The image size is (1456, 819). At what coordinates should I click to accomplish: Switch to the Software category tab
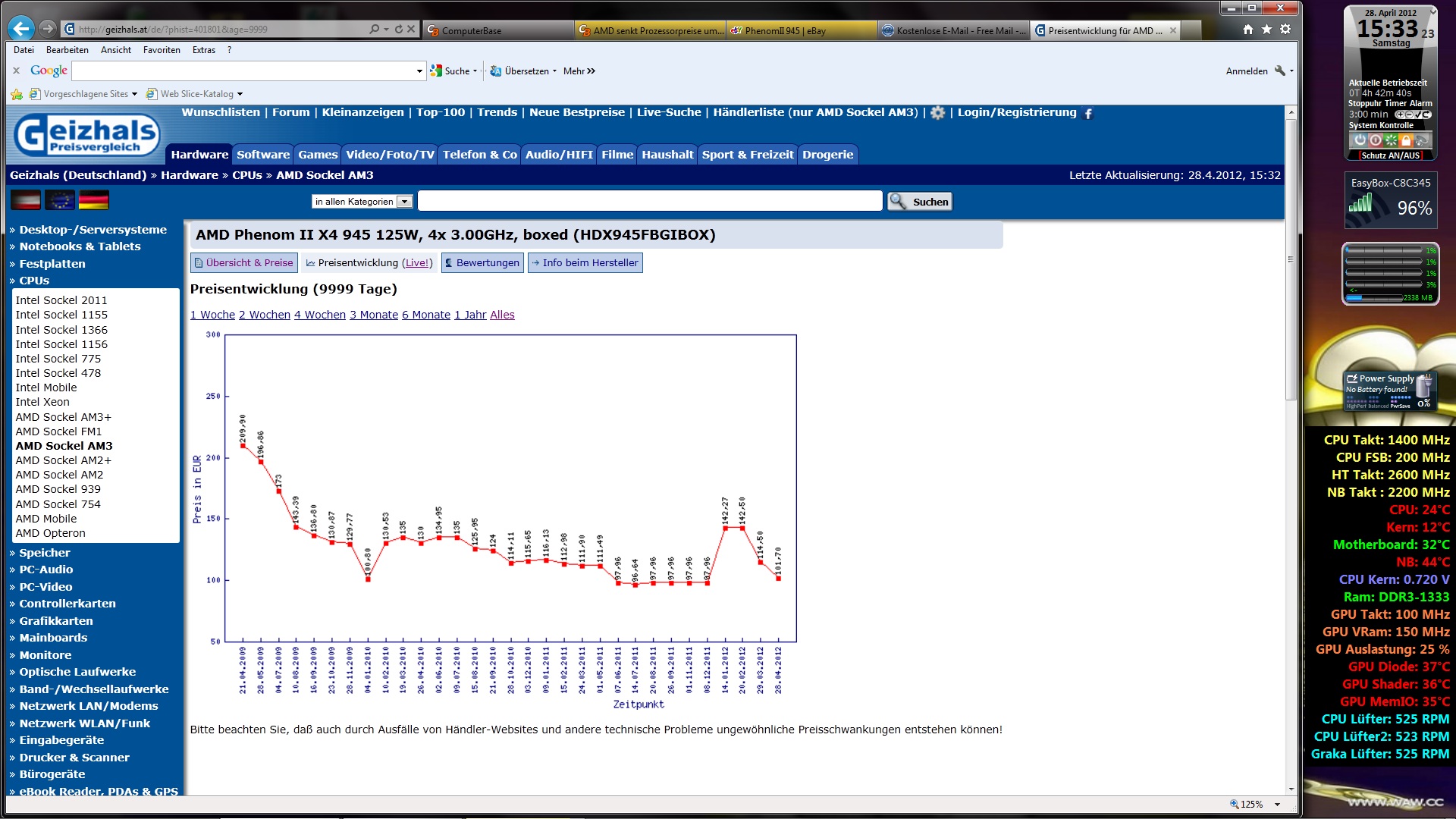pos(262,155)
